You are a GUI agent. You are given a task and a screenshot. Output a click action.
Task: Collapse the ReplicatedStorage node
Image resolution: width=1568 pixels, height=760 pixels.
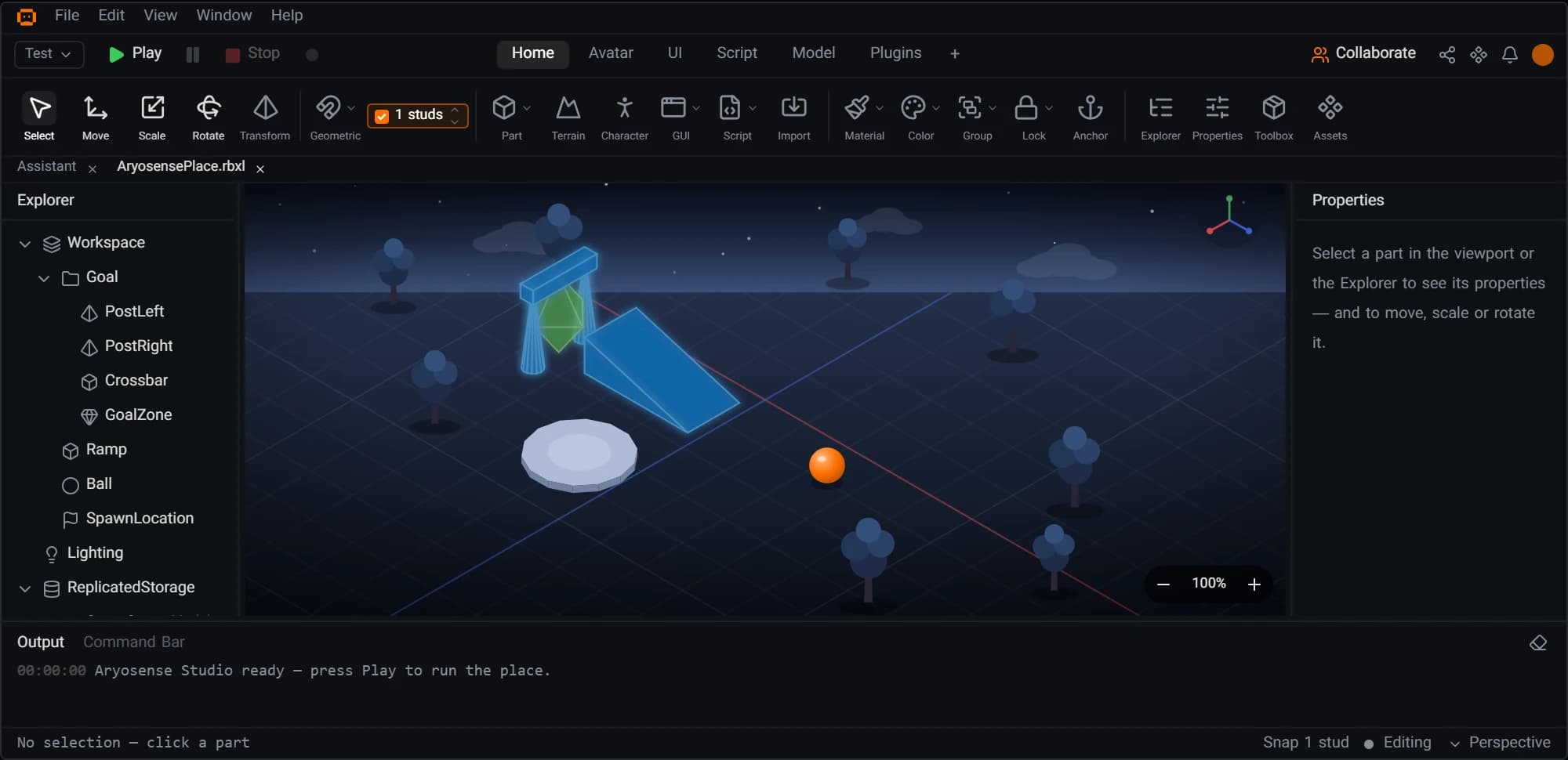25,588
